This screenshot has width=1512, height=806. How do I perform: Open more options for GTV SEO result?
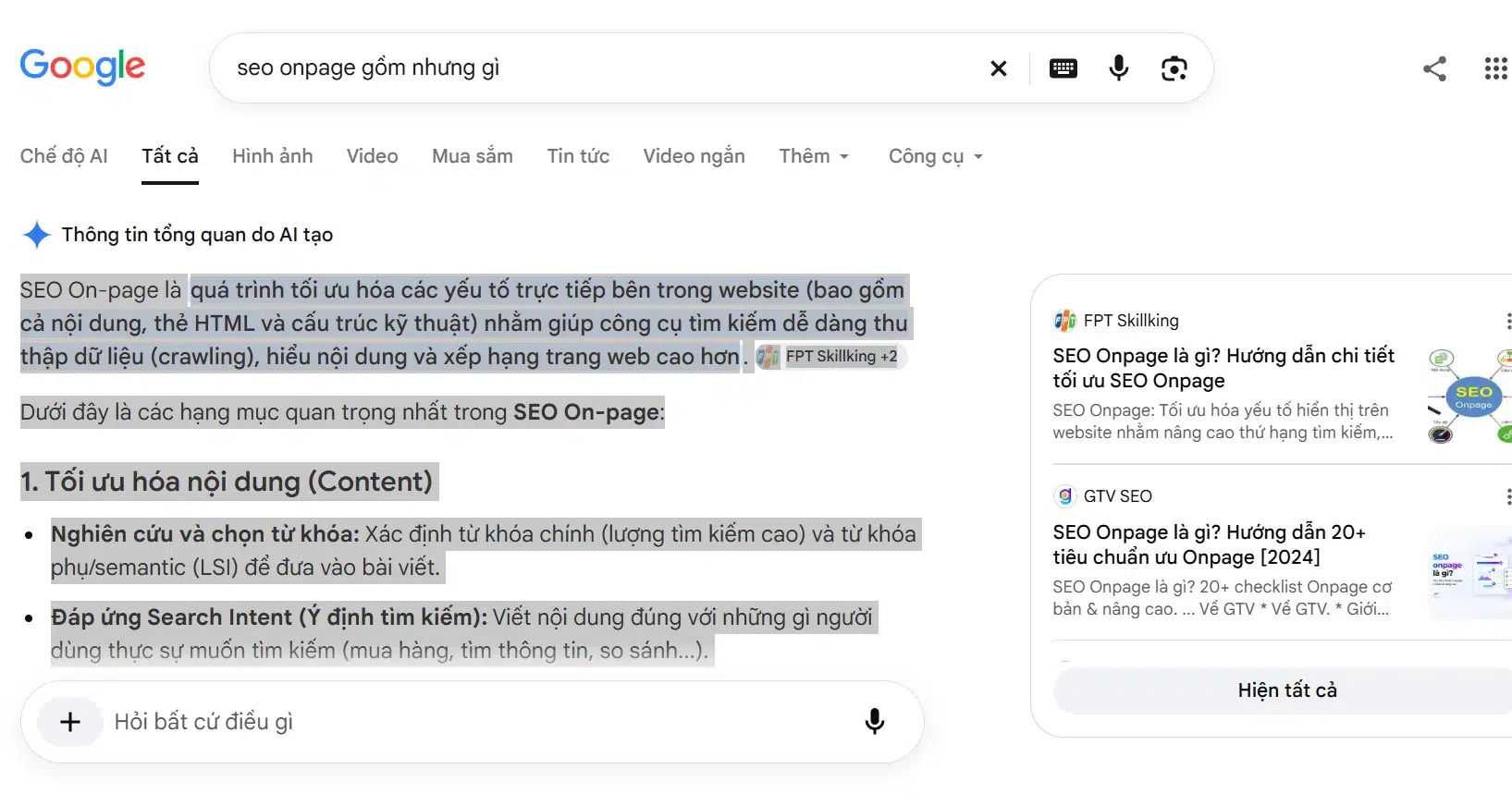[x=1507, y=497]
